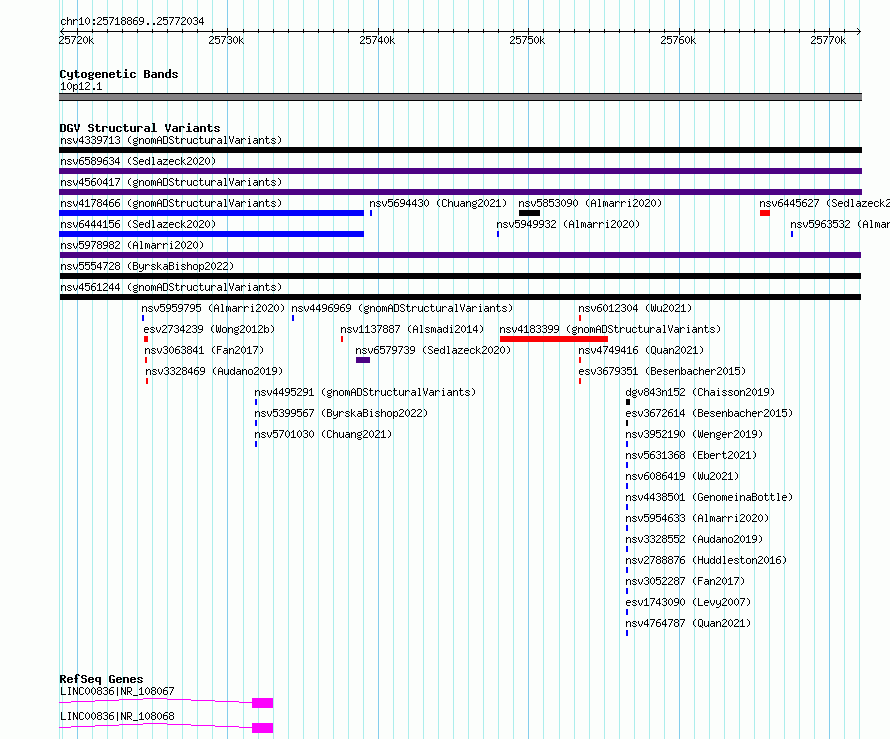890x739 pixels.
Task: Click the nsv3328552 (Audano2019) label
Action: [x=694, y=539]
